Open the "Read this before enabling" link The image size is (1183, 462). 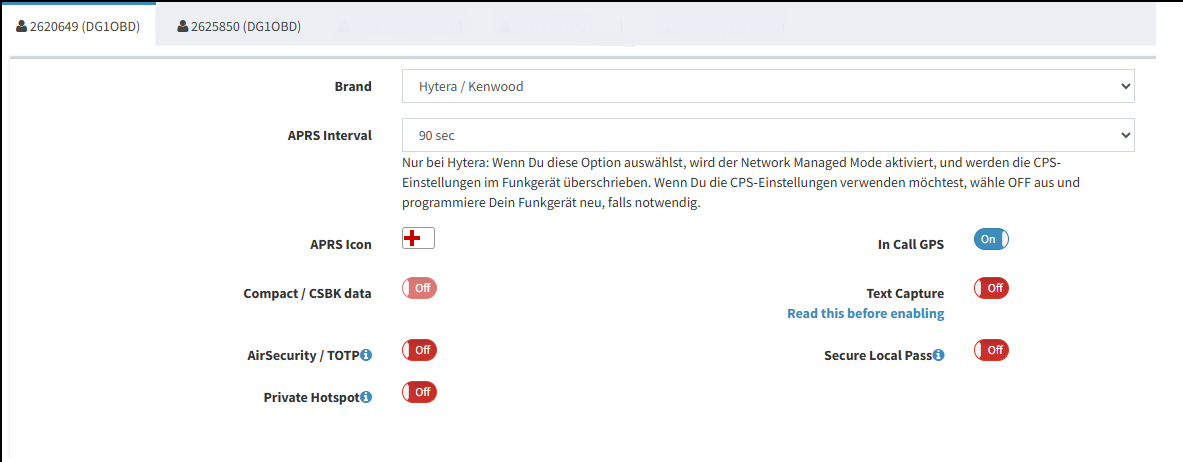865,313
